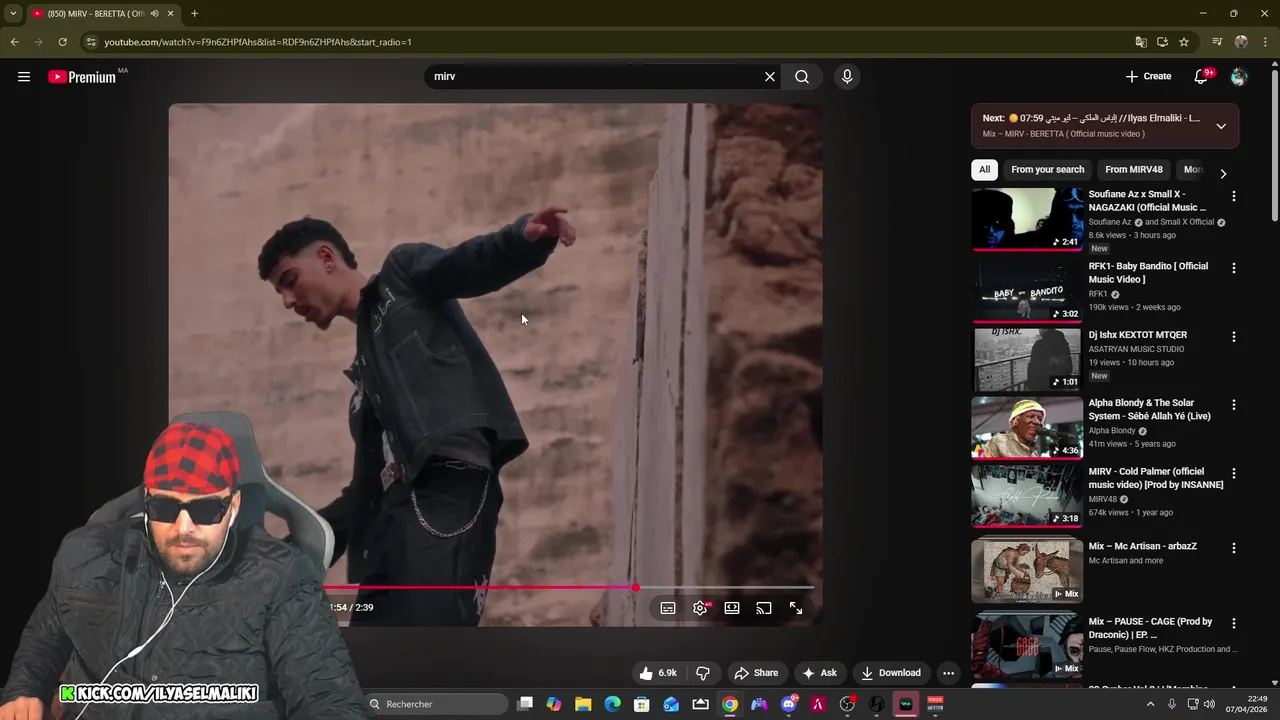1280x720 pixels.
Task: Open Alpha Blondy Sébé Allah Yé video
Action: pyautogui.click(x=1149, y=410)
